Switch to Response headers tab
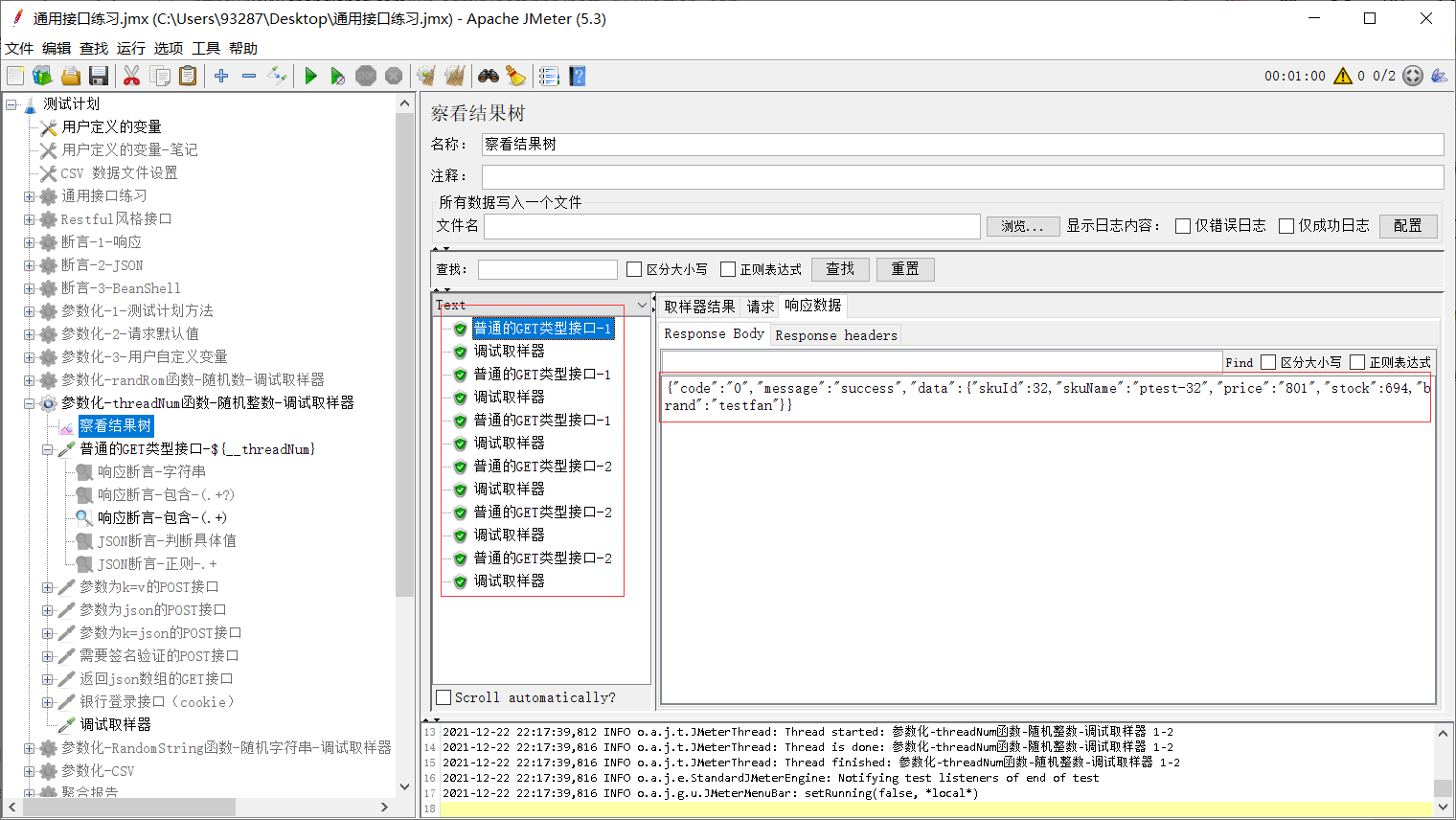 pos(836,335)
